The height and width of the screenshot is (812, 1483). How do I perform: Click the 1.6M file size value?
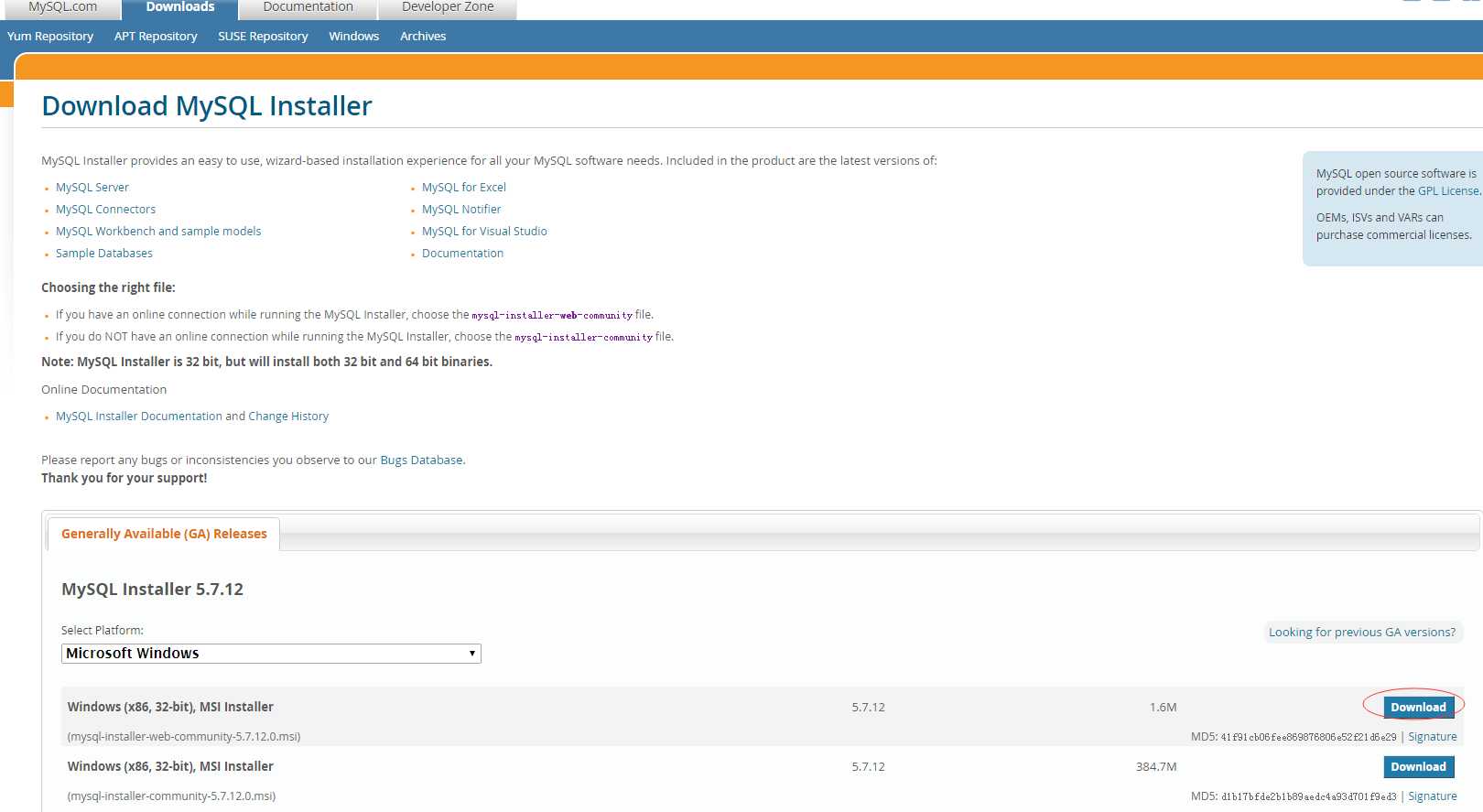point(1163,708)
